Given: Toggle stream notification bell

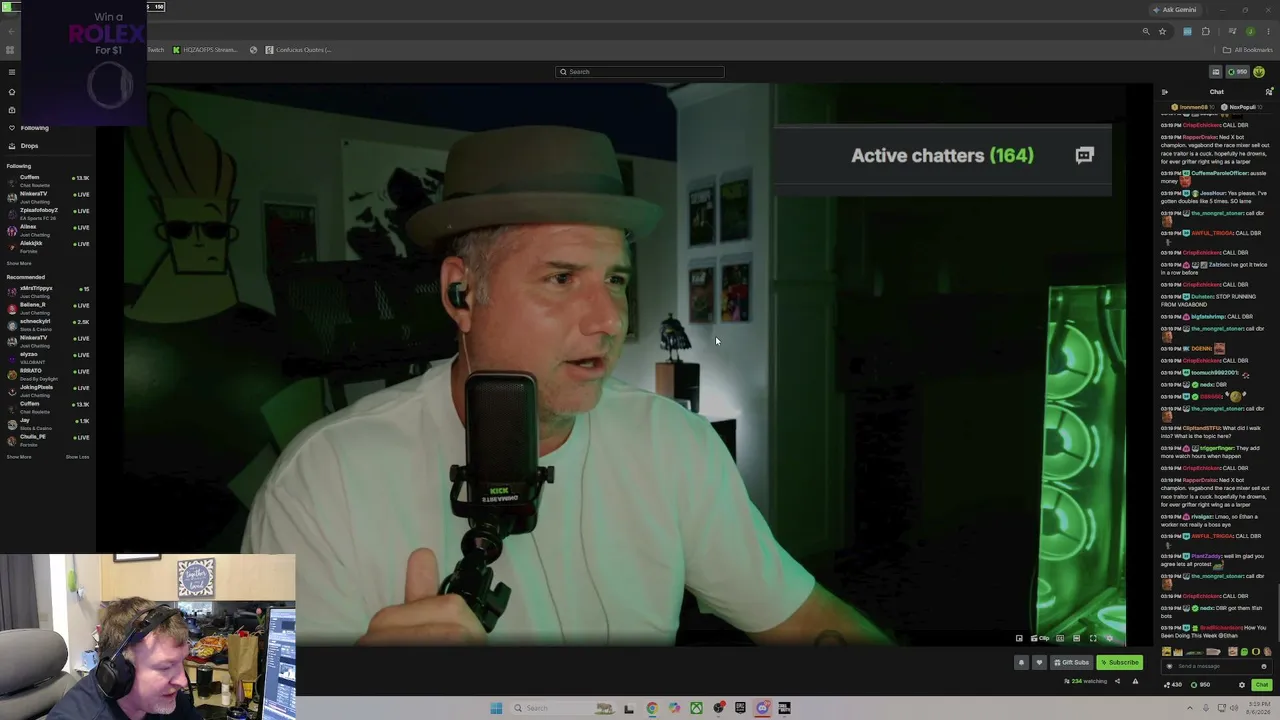Looking at the screenshot, I should 1021,662.
